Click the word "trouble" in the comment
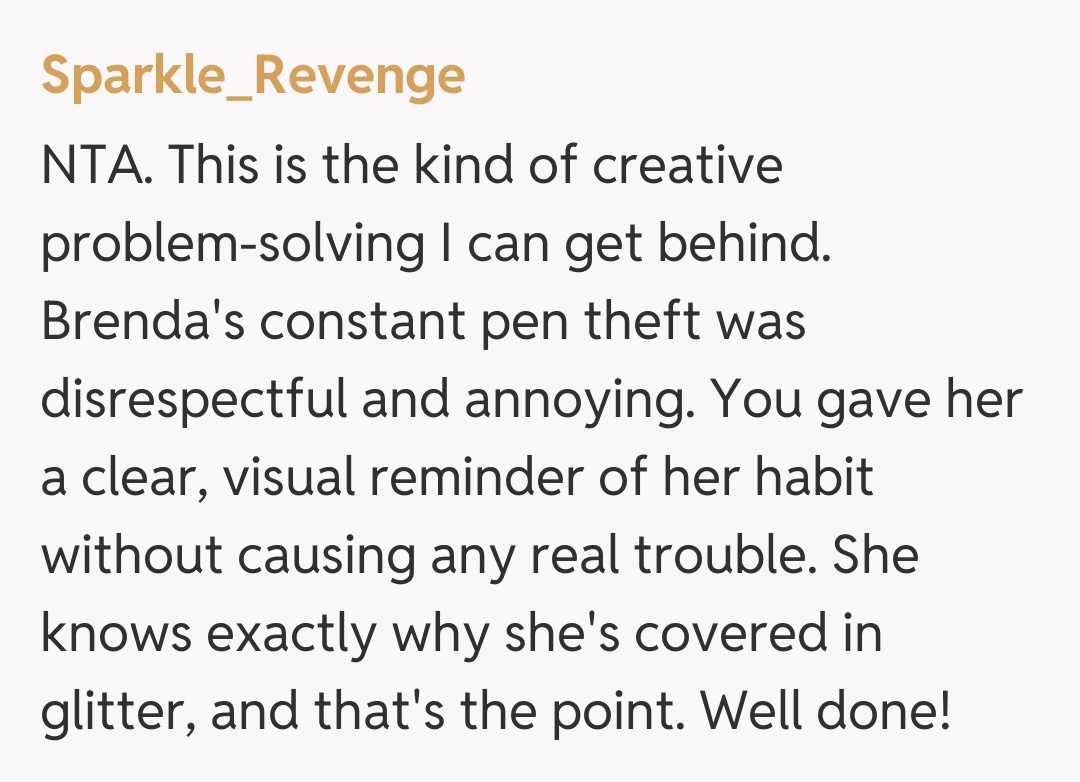Image resolution: width=1080 pixels, height=782 pixels. tap(718, 556)
